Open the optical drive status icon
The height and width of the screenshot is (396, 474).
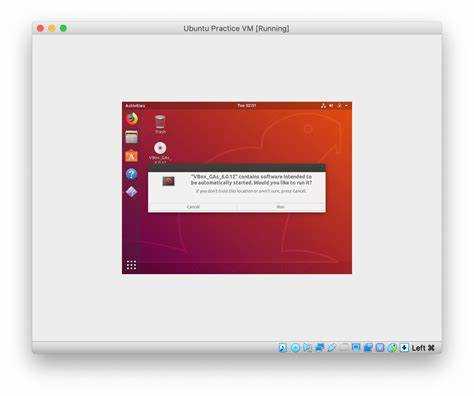(295, 348)
